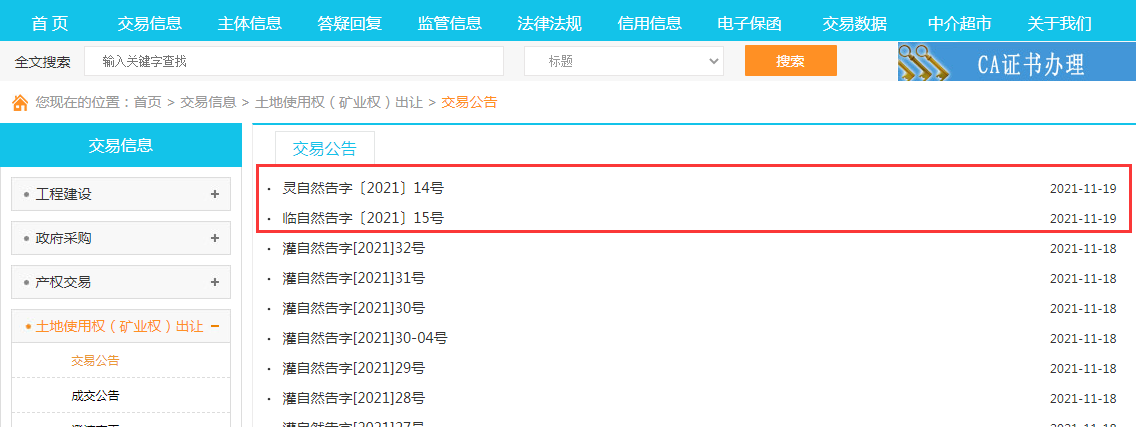Open 首页 in the top navigation

click(x=50, y=23)
